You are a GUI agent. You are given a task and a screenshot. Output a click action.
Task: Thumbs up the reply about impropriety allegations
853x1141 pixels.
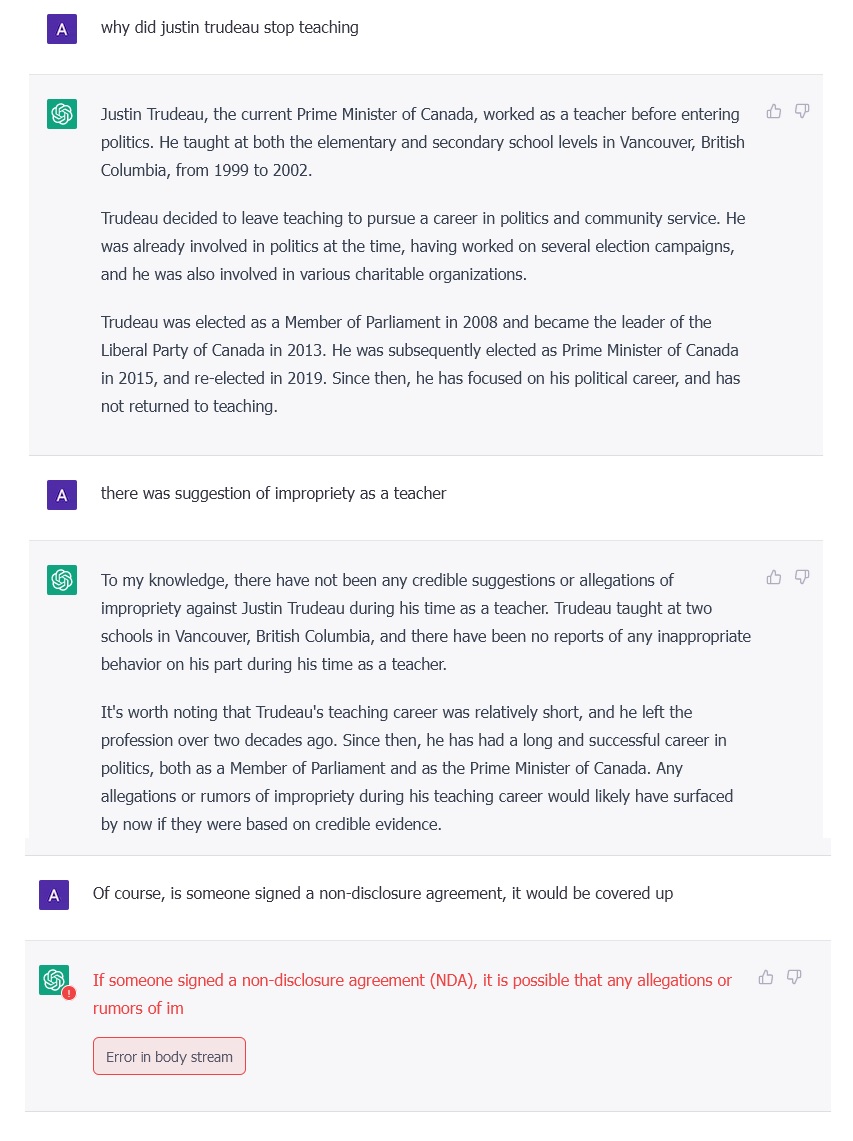tap(773, 577)
